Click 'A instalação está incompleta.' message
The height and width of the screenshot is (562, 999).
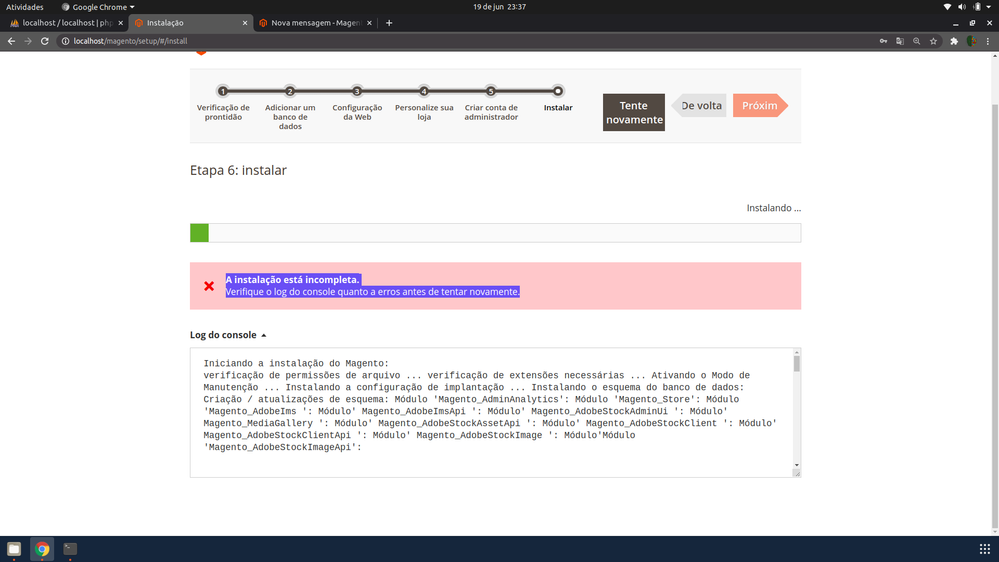click(x=293, y=280)
